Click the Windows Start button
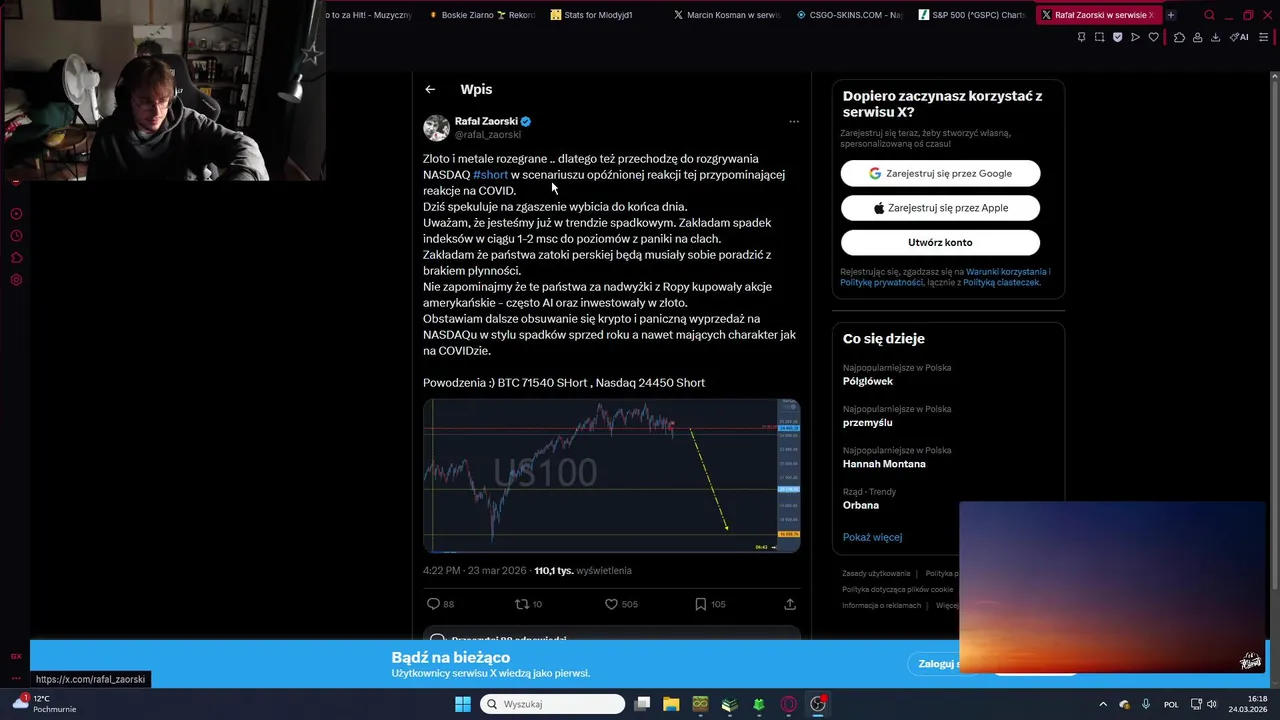 coord(463,704)
